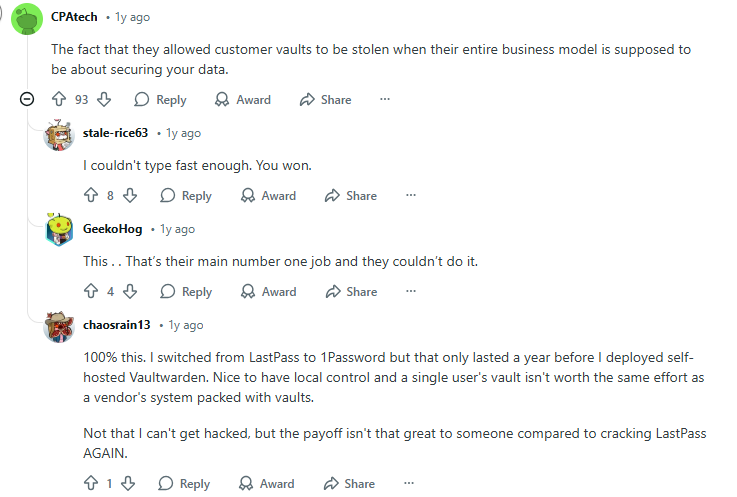The width and height of the screenshot is (737, 497).
Task: Share CPAtech's comment
Action: (x=326, y=100)
